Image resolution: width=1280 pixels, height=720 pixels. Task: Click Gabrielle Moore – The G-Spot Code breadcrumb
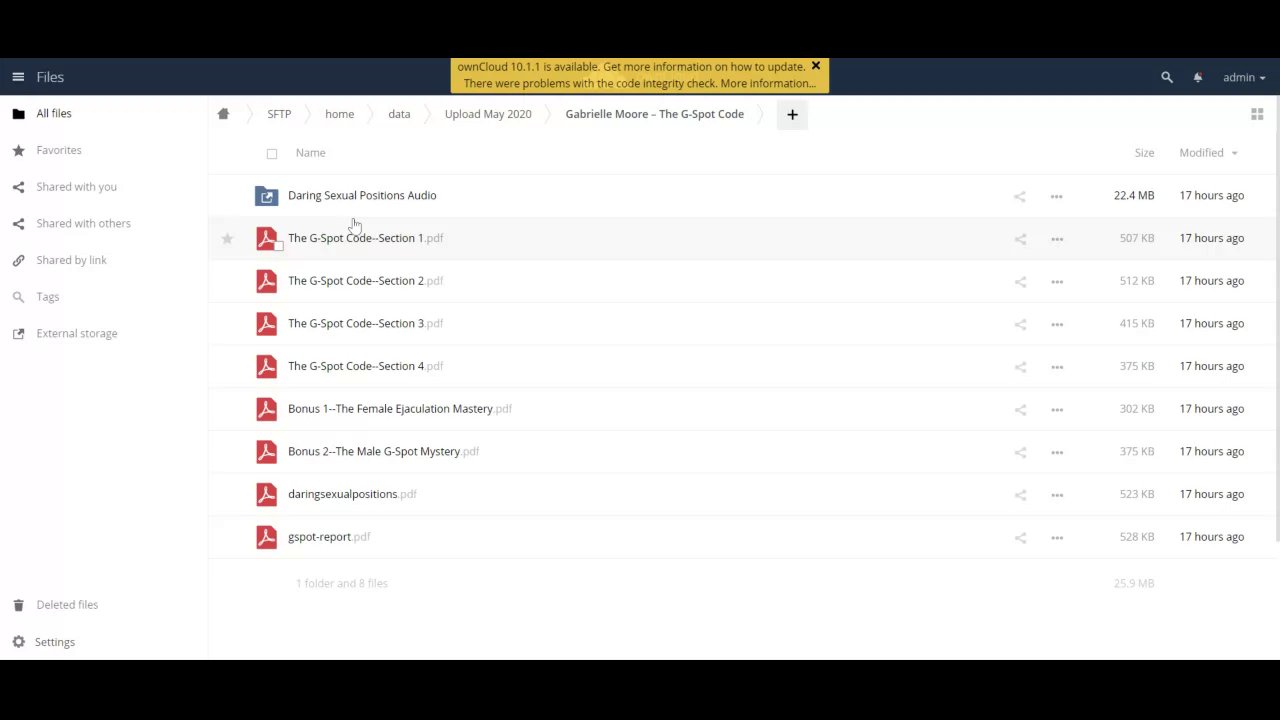(x=654, y=114)
